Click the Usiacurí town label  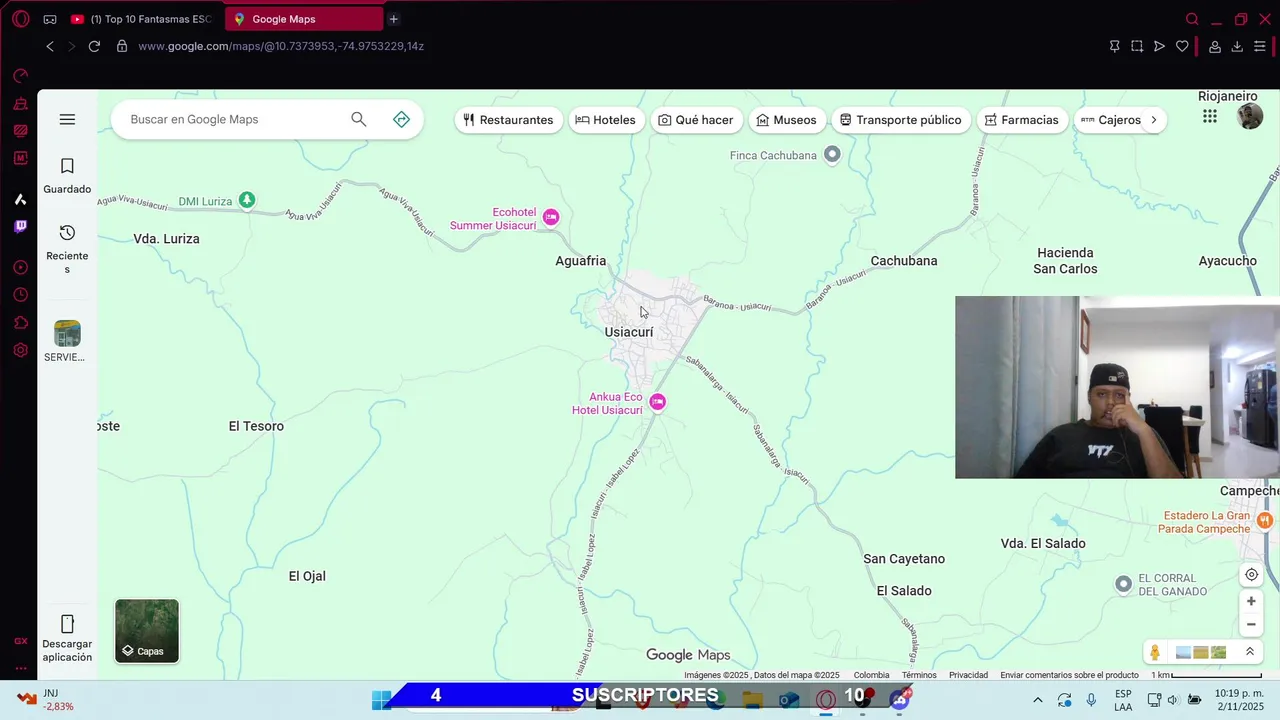tap(629, 332)
